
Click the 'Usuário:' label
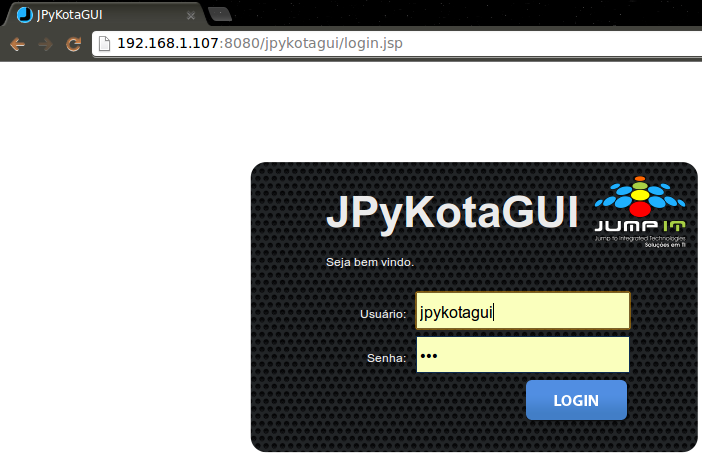click(383, 314)
